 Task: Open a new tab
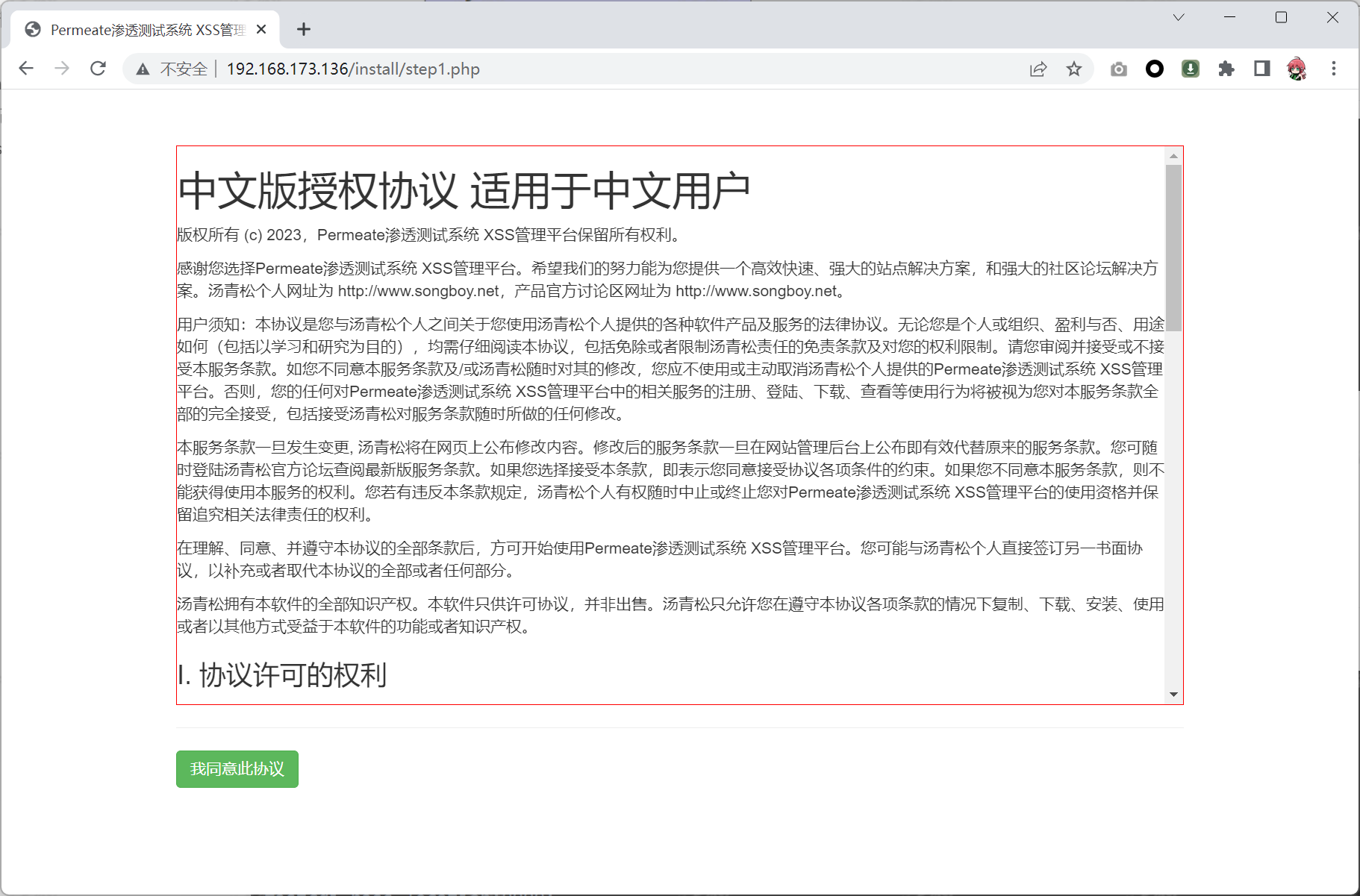(x=303, y=30)
